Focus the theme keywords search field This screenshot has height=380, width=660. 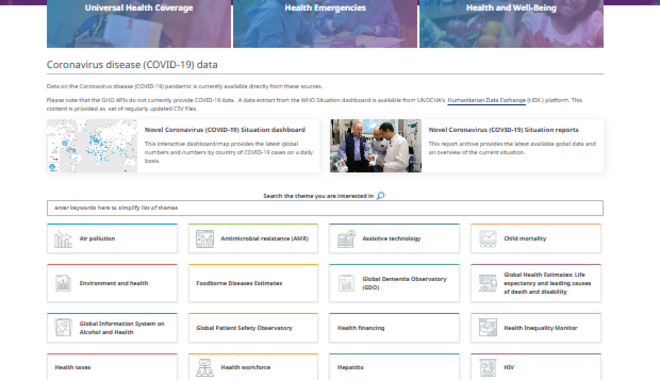point(325,208)
